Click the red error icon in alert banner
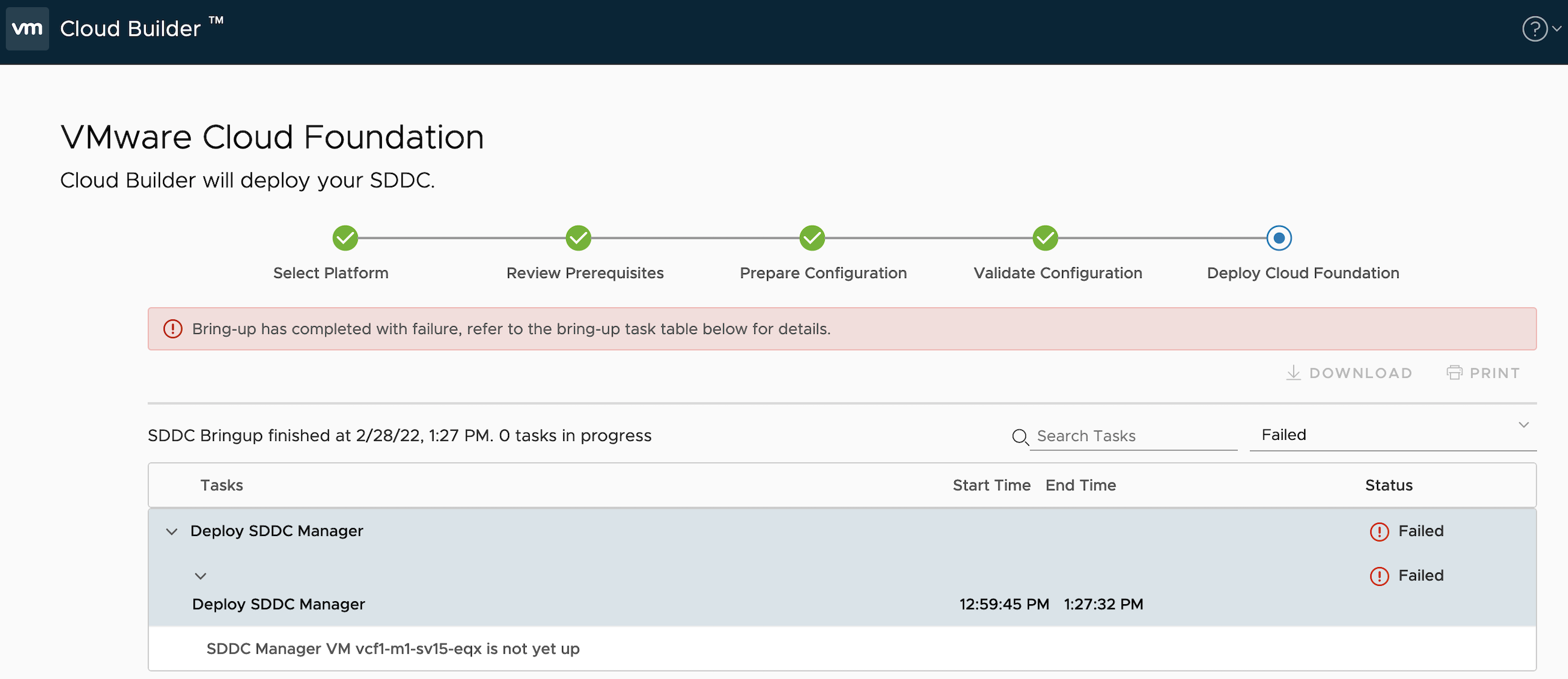The width and height of the screenshot is (1568, 679). click(173, 329)
